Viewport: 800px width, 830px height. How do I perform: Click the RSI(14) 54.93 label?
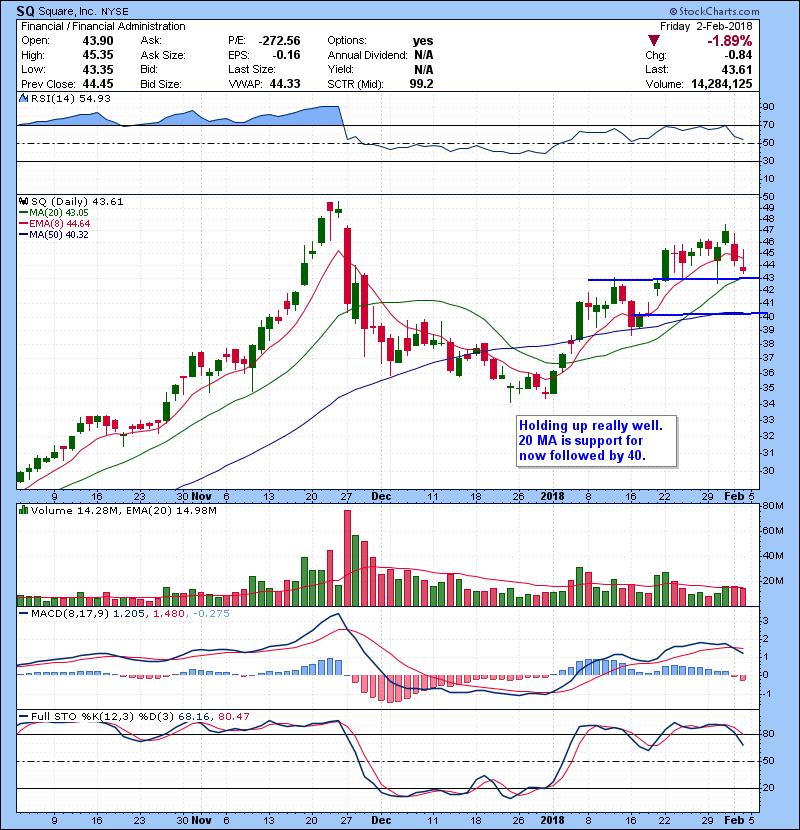click(70, 98)
